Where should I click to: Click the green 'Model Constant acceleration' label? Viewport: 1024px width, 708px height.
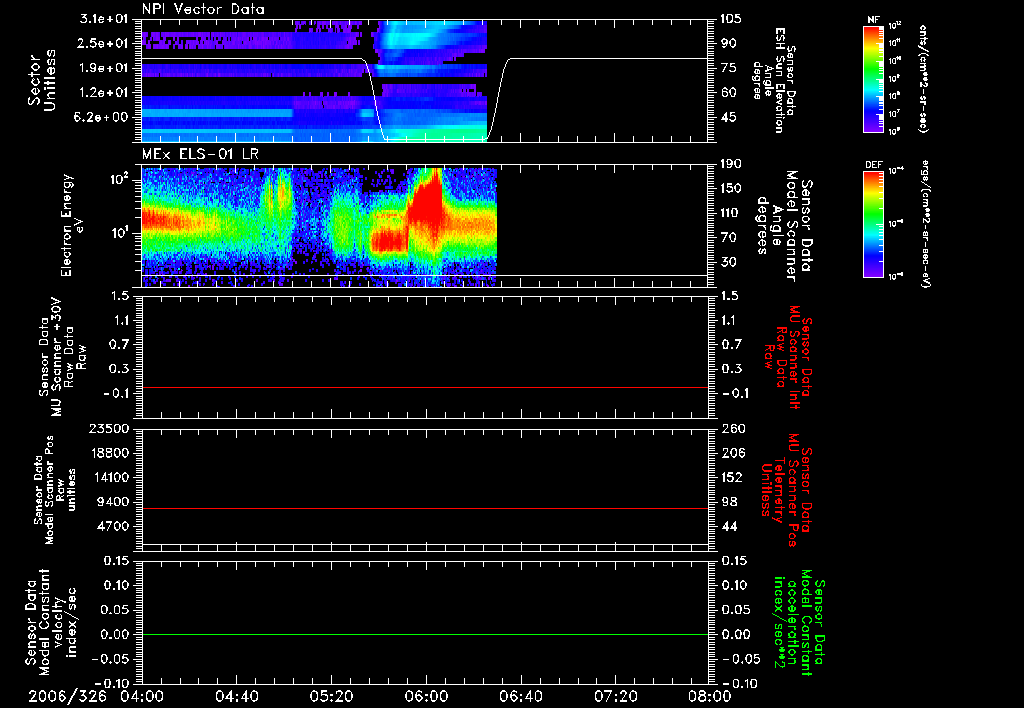[x=798, y=622]
